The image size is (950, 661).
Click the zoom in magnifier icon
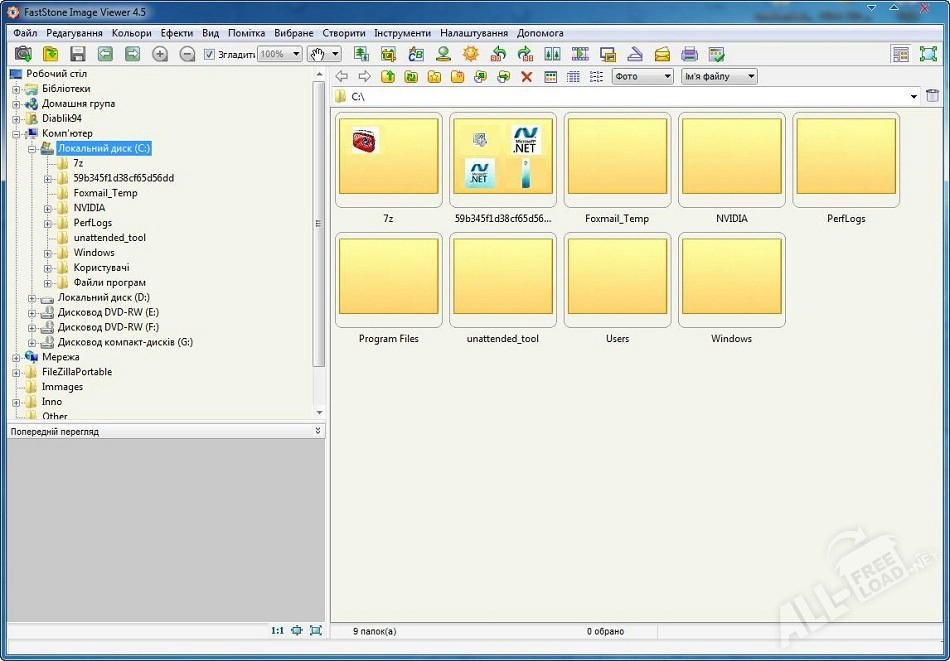tap(160, 54)
